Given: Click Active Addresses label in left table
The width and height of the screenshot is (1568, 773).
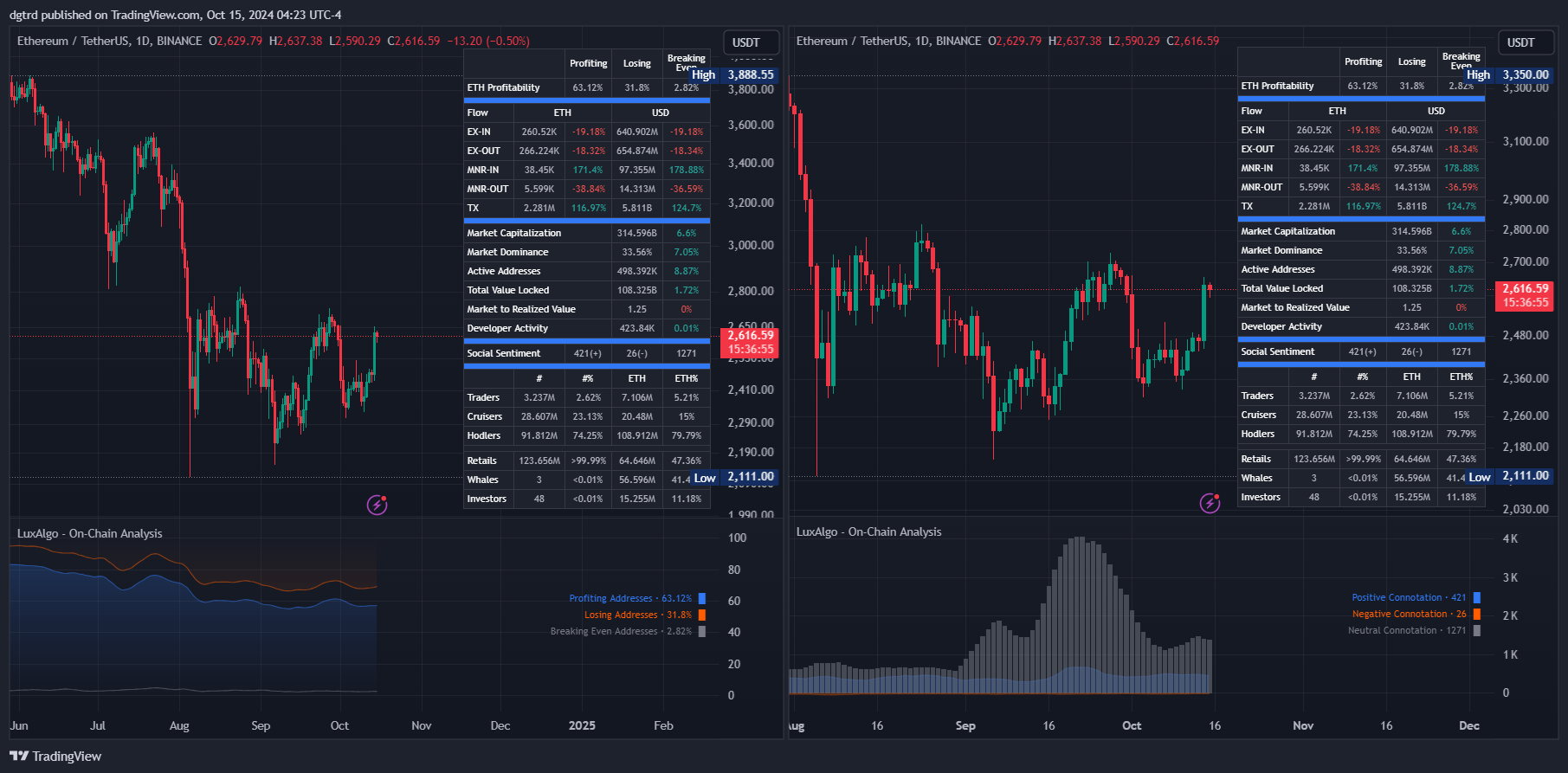Looking at the screenshot, I should (x=504, y=271).
